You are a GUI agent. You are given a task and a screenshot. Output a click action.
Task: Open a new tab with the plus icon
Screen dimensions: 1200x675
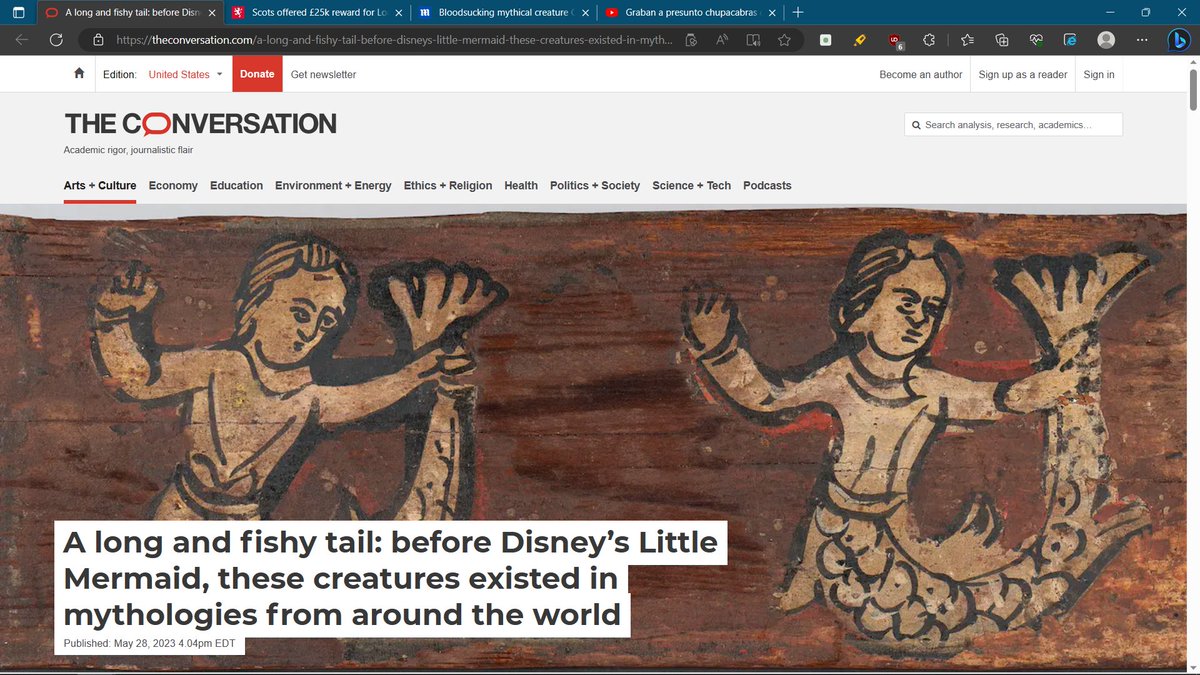click(797, 12)
